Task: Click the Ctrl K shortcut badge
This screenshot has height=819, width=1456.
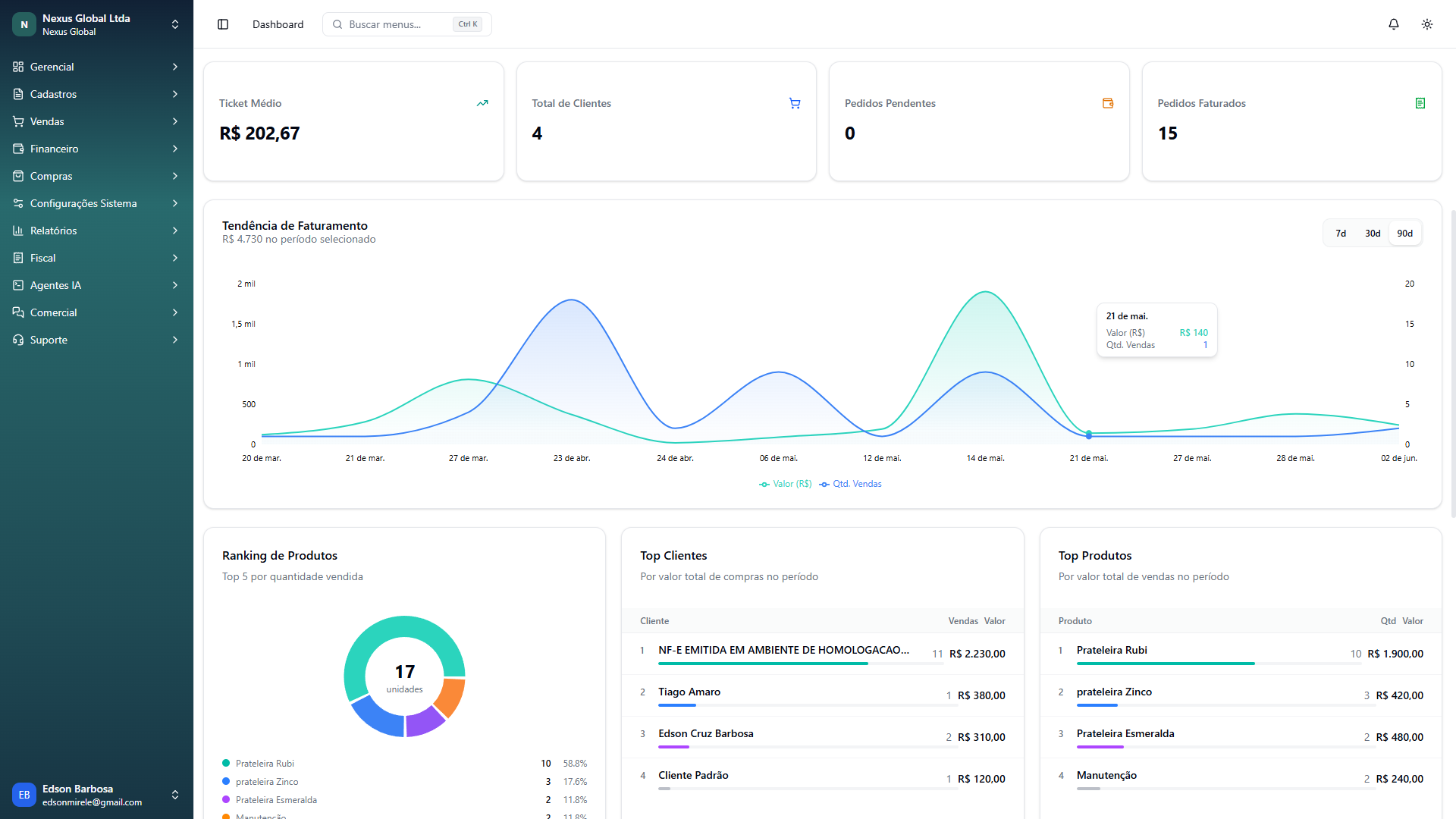Action: tap(468, 24)
